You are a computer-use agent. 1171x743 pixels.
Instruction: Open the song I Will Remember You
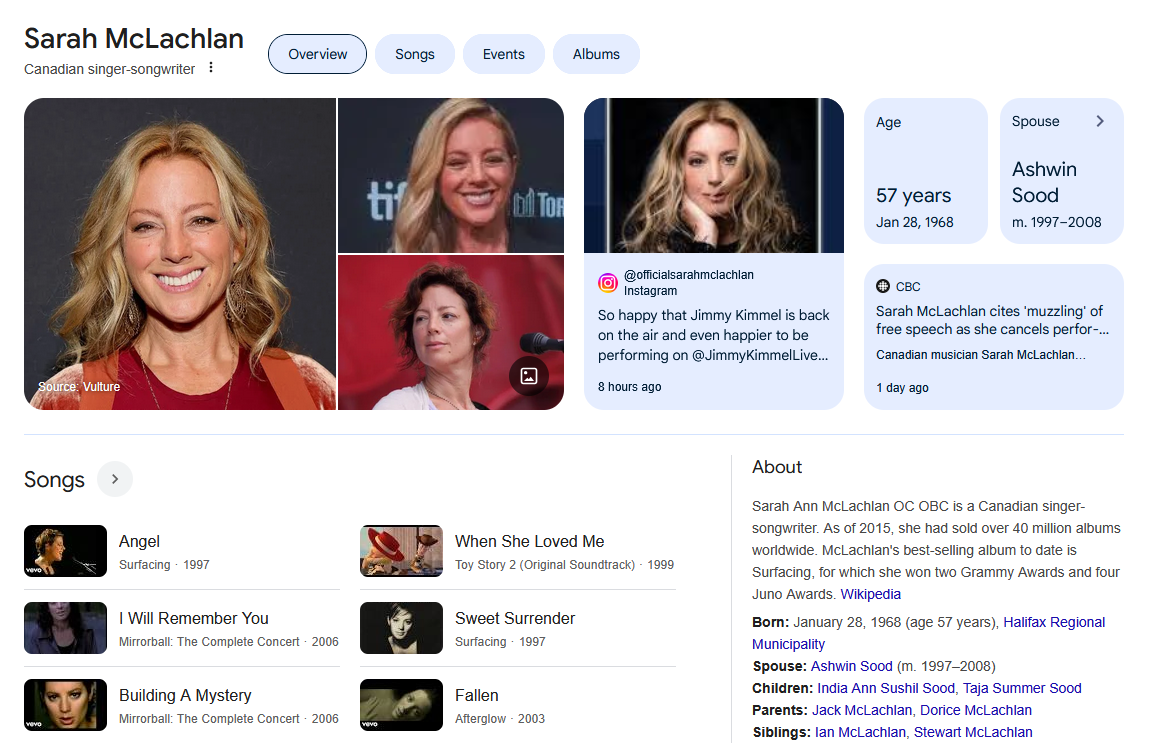point(193,618)
